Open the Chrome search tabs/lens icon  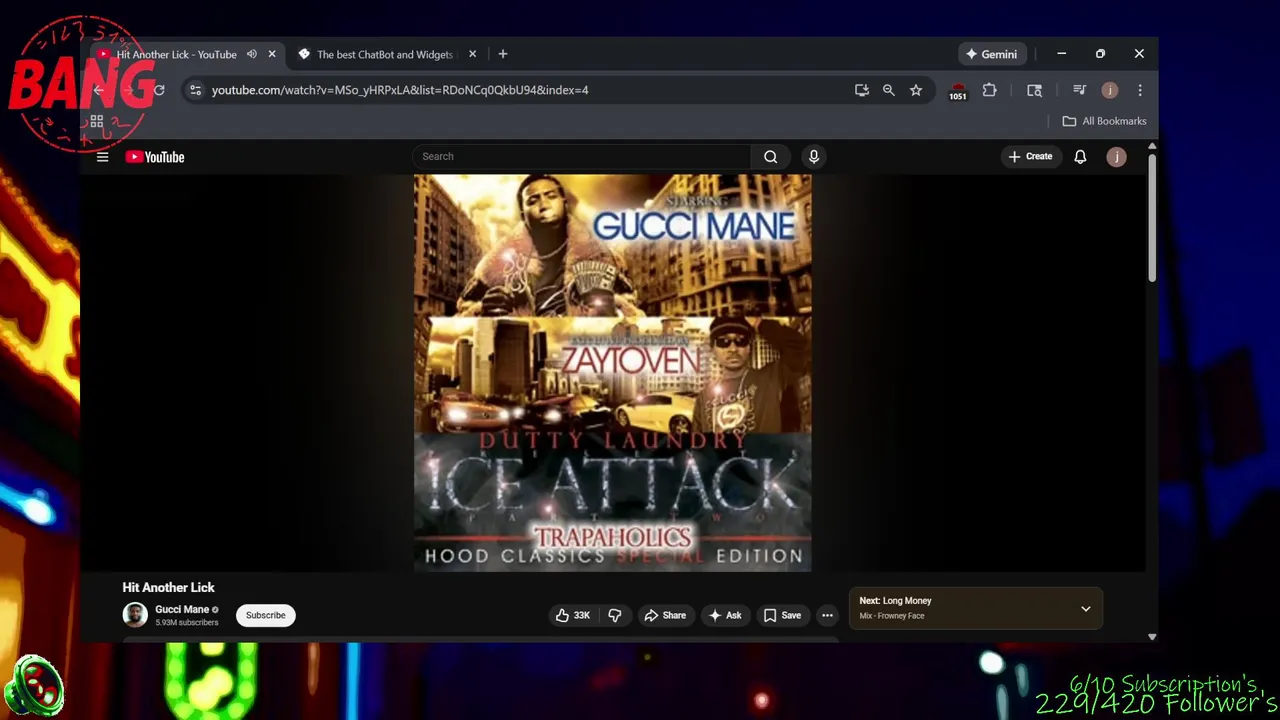click(x=1034, y=90)
